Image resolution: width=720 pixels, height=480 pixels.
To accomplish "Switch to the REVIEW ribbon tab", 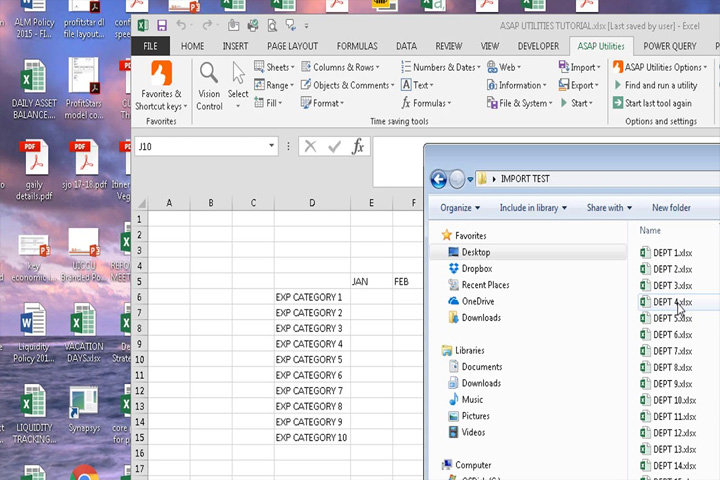I will [x=449, y=46].
